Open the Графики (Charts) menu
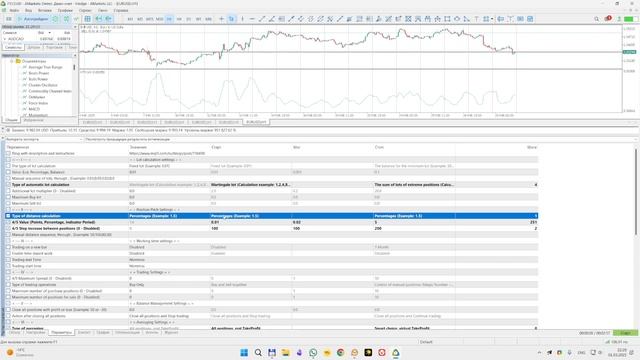The image size is (640, 360). (65, 10)
